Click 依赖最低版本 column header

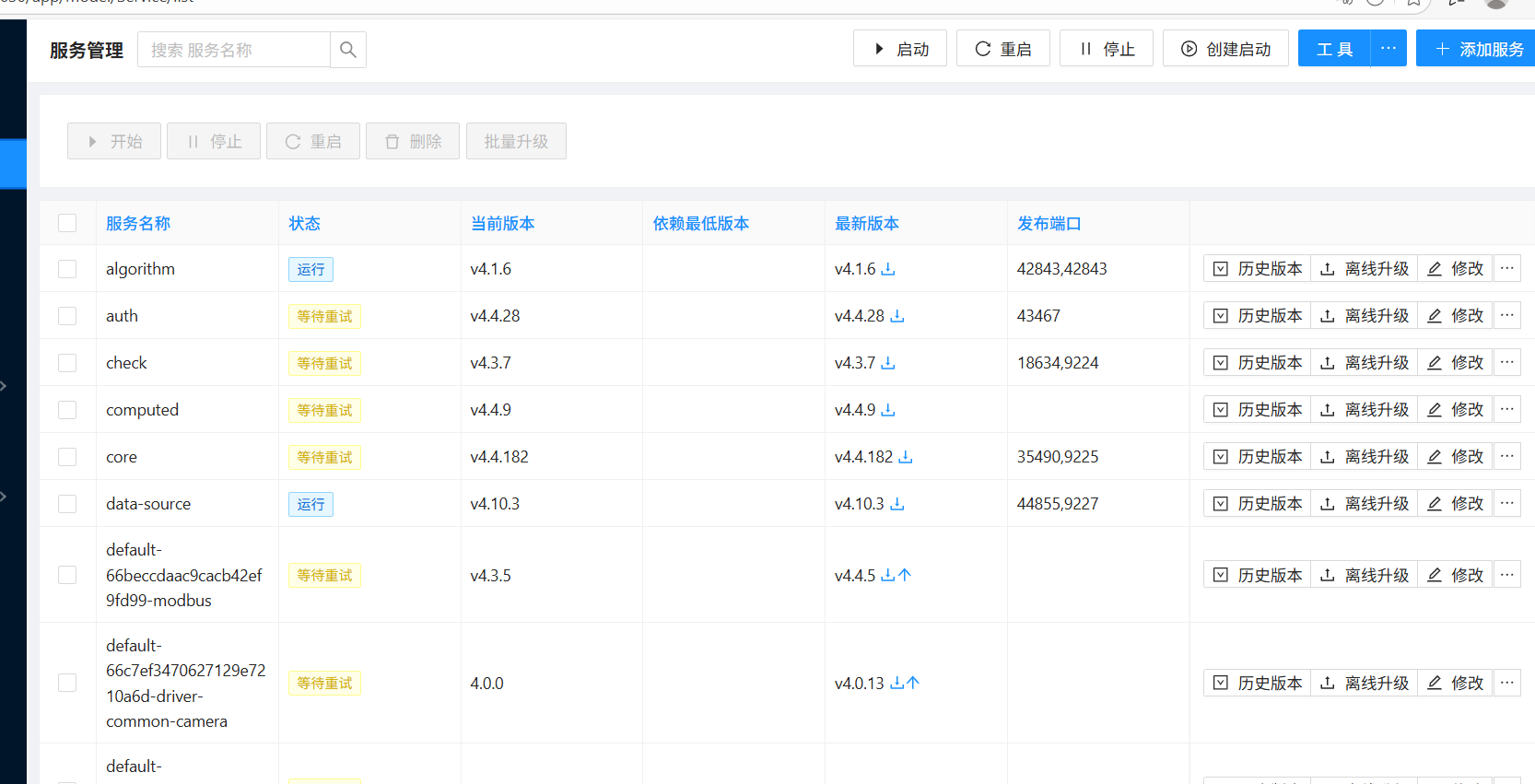[x=701, y=223]
